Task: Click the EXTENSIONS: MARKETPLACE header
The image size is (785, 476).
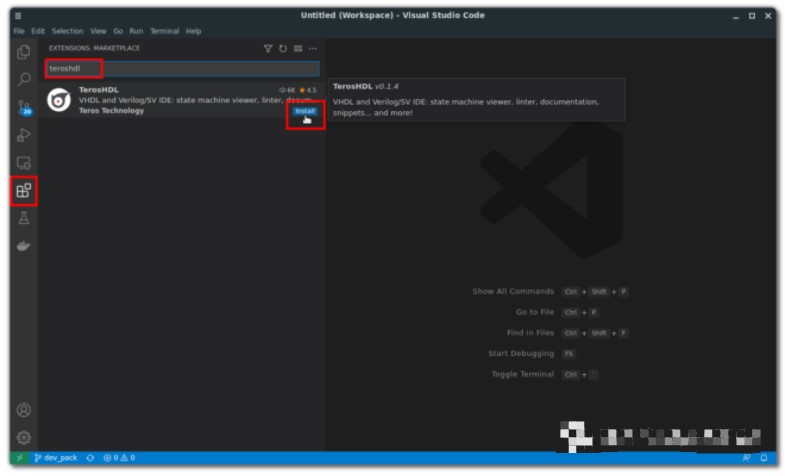Action: coord(95,48)
